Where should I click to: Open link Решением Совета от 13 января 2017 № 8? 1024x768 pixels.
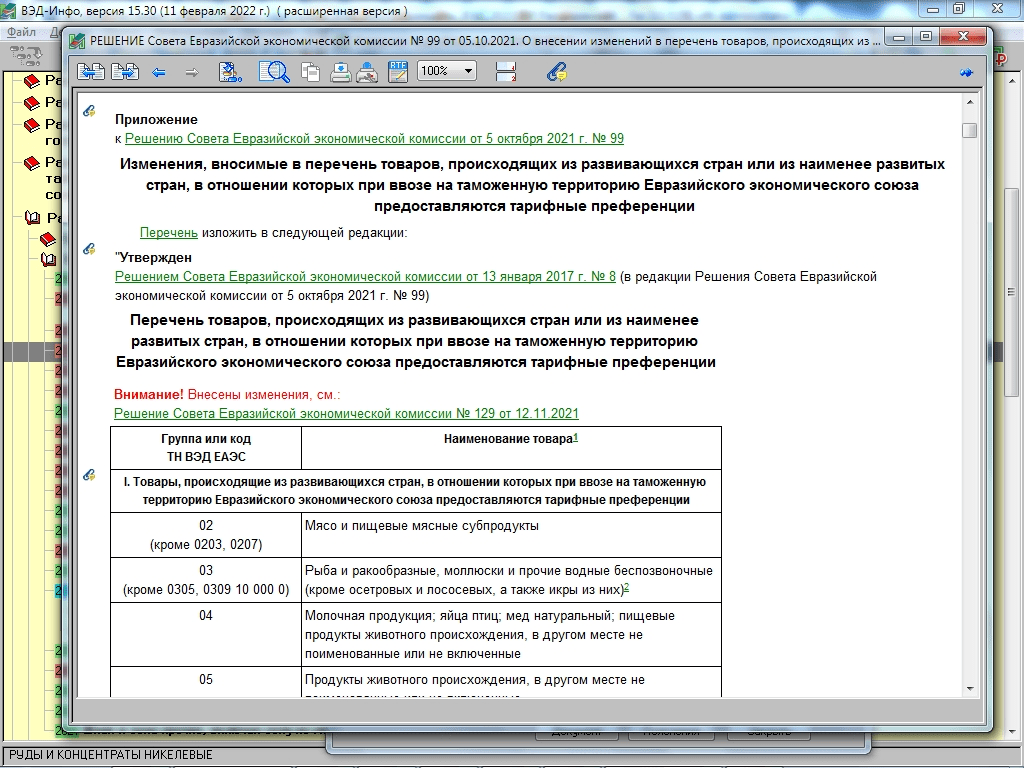tap(365, 276)
